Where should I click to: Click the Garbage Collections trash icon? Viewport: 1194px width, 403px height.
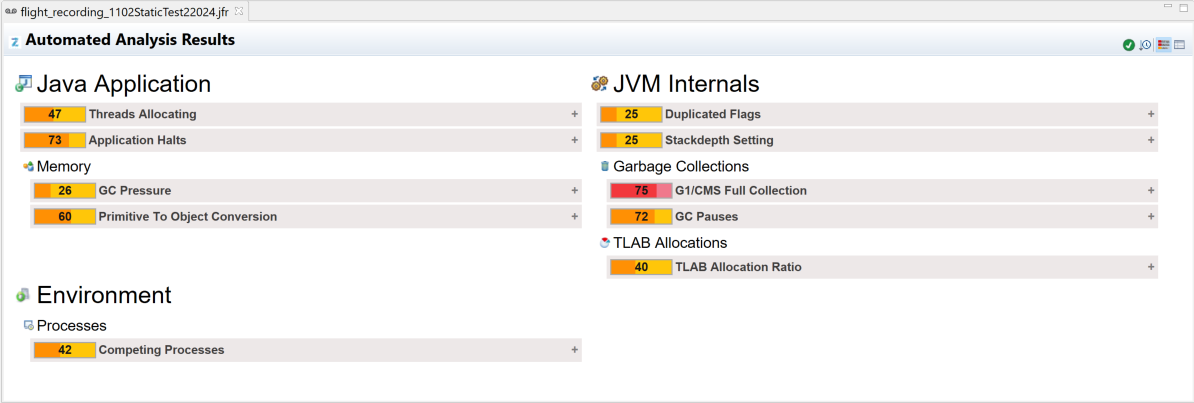click(x=605, y=166)
